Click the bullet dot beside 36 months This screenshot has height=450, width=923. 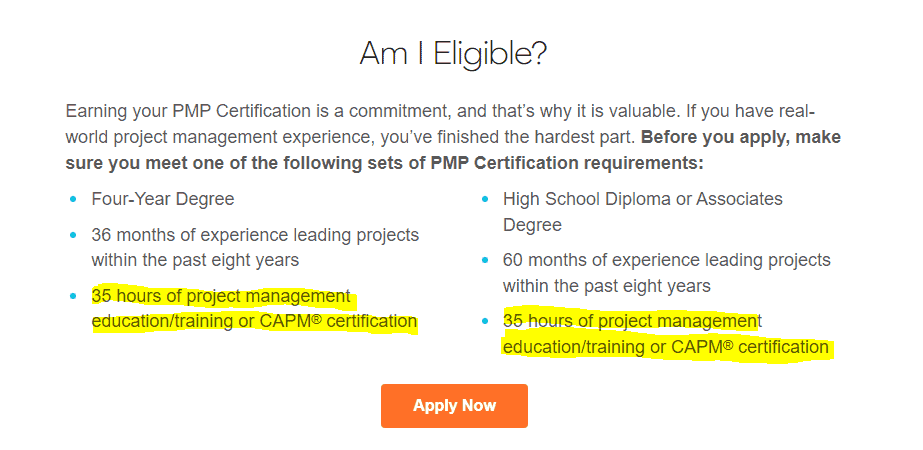click(73, 235)
